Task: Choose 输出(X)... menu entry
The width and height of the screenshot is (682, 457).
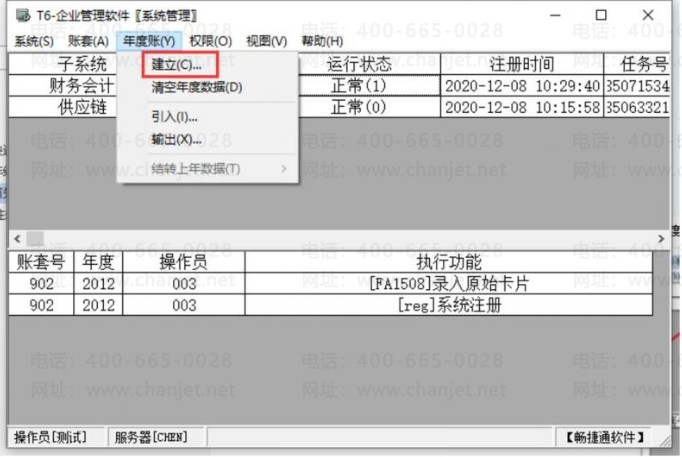Action: point(176,140)
